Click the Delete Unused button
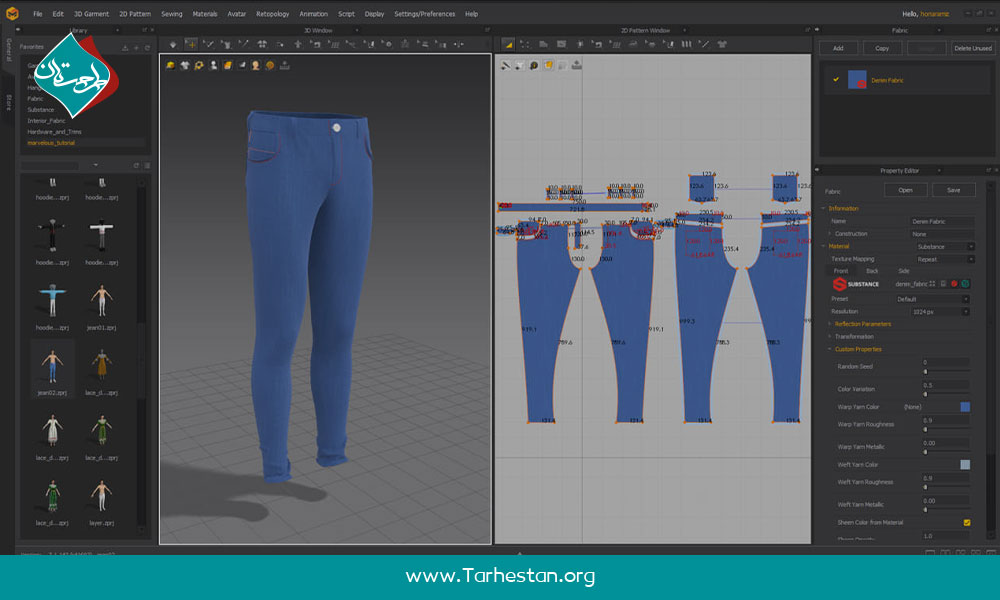The height and width of the screenshot is (600, 1000). [x=972, y=47]
